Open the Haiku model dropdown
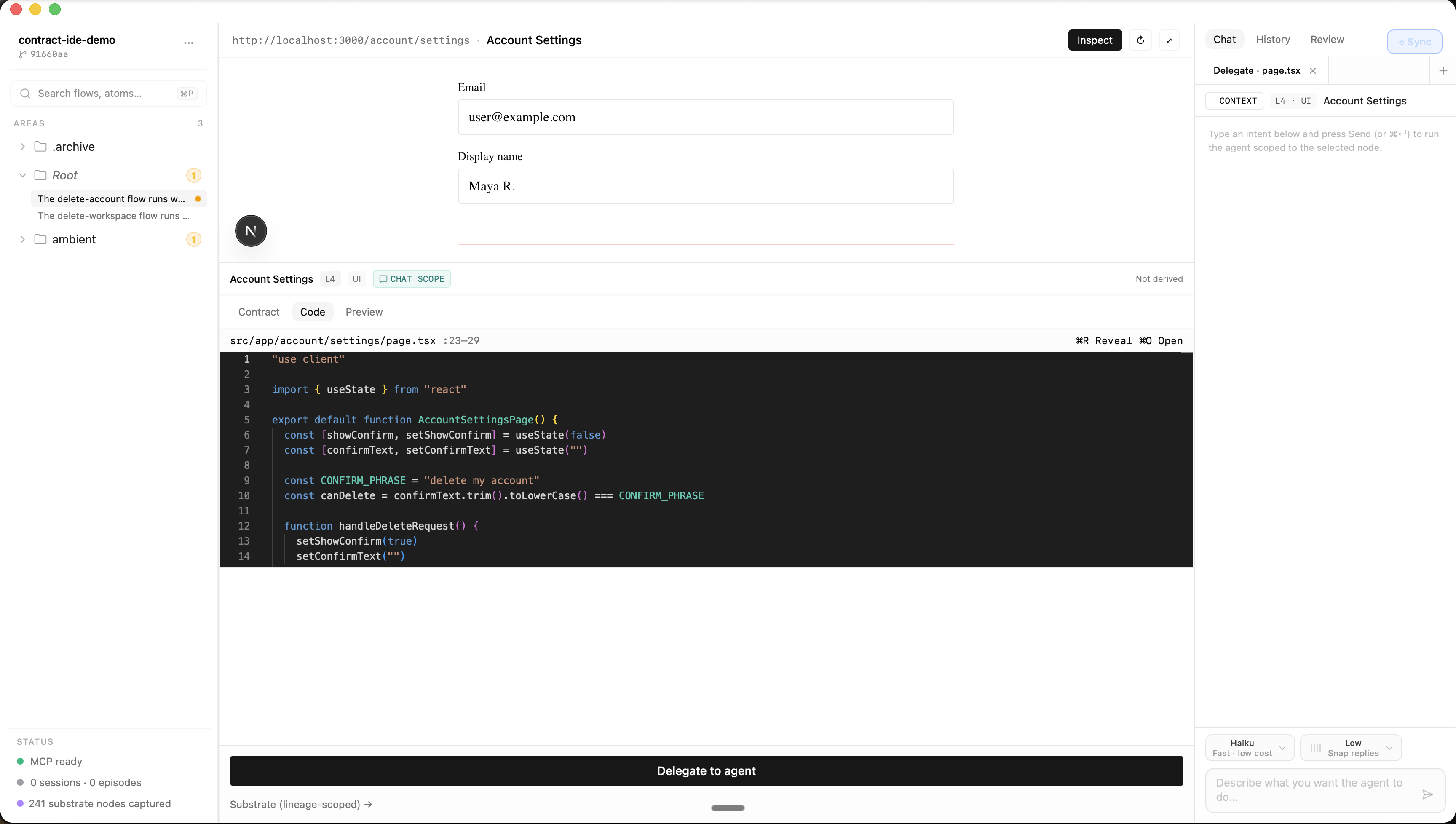 pos(1249,748)
